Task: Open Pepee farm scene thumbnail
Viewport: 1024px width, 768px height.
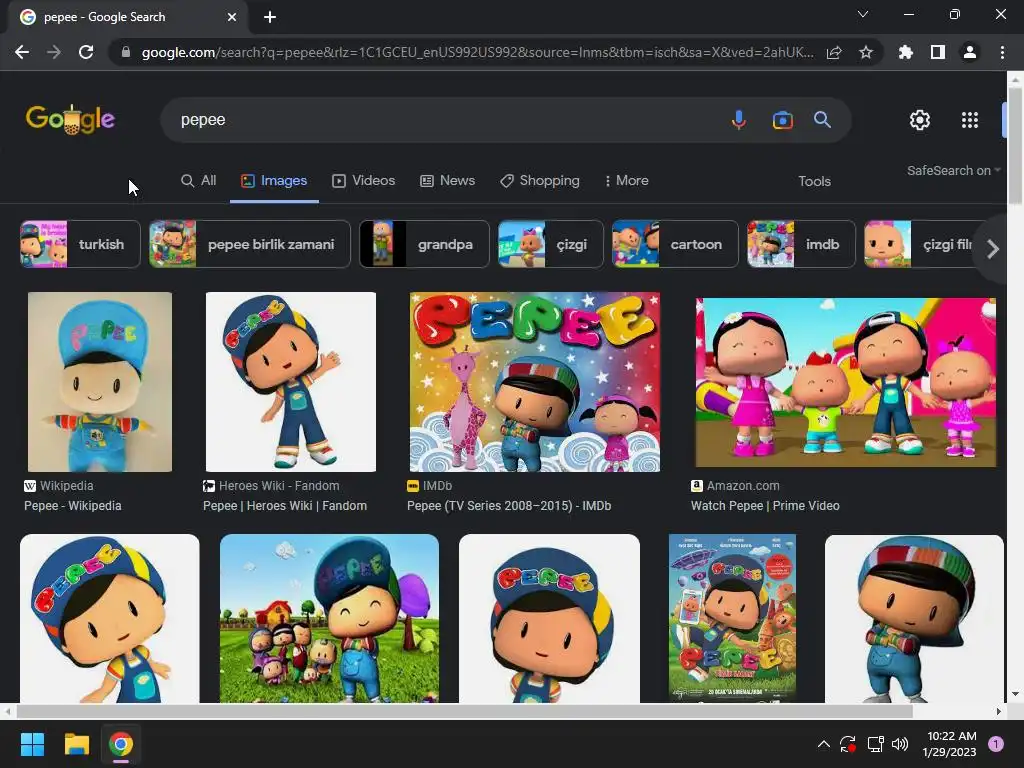Action: pyautogui.click(x=329, y=618)
